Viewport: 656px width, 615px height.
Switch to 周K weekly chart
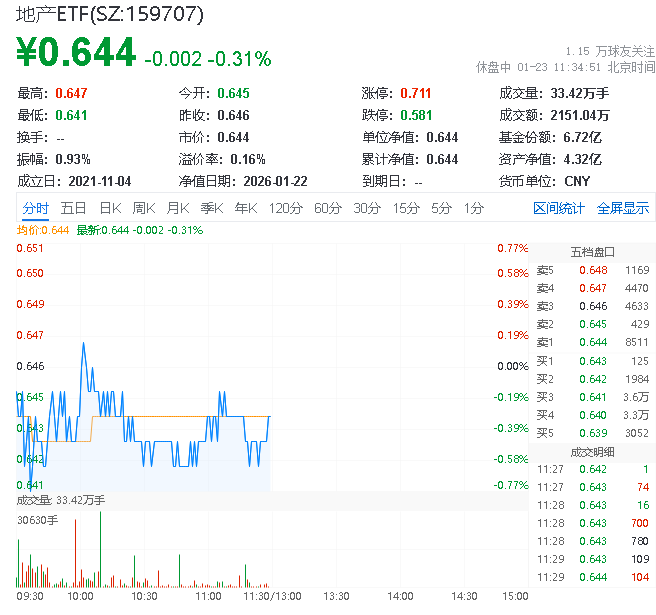pyautogui.click(x=144, y=208)
